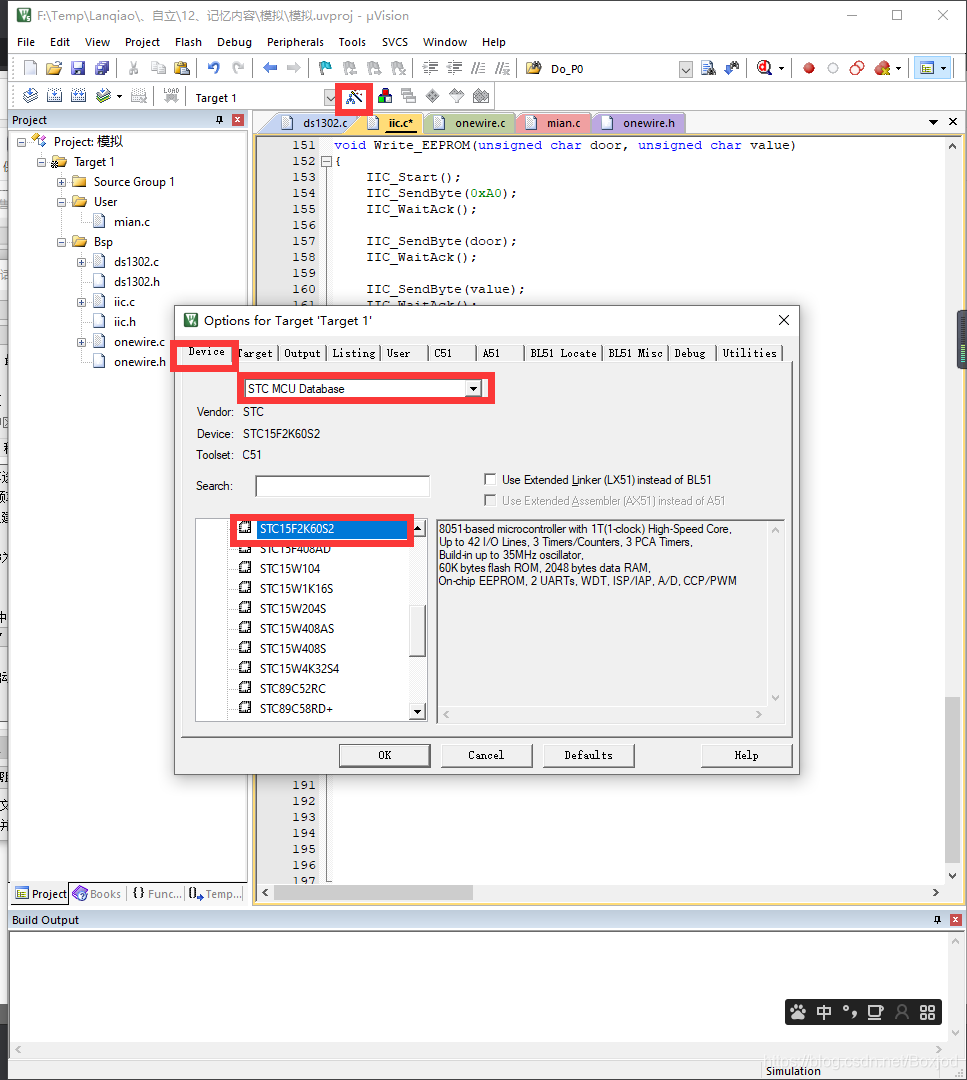Select STC89C52RC in the device list
Screen dimensions: 967x1080
[x=293, y=688]
